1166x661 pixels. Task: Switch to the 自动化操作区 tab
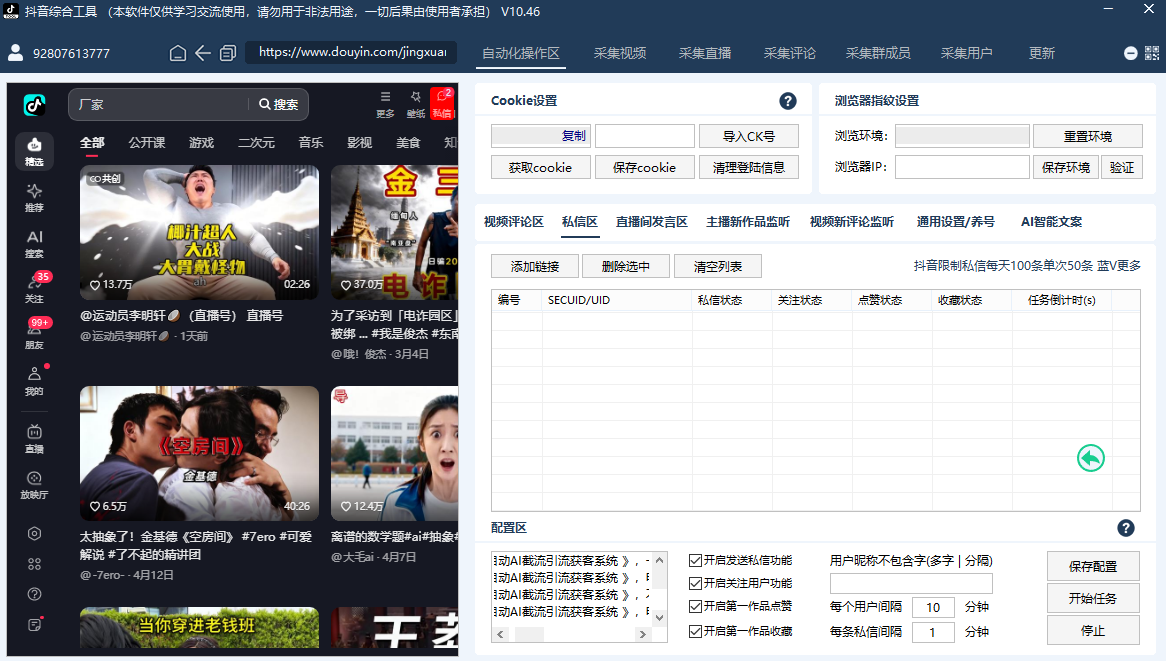click(x=521, y=54)
